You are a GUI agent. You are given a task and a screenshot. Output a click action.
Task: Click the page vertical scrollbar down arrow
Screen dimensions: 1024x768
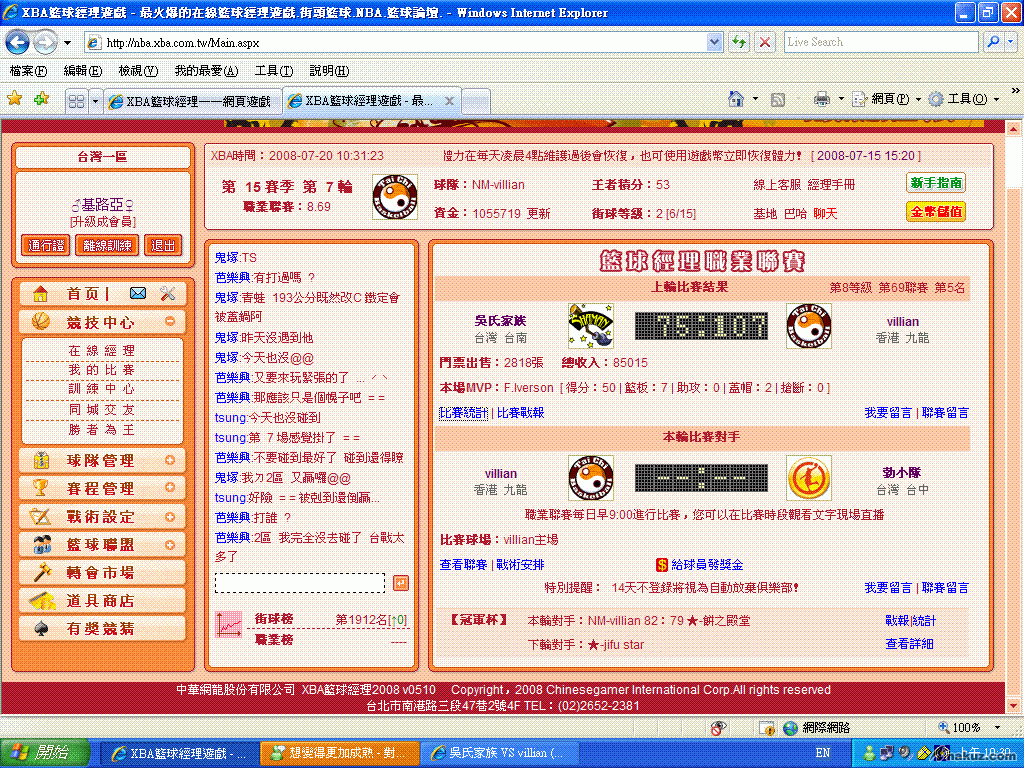click(x=1013, y=705)
